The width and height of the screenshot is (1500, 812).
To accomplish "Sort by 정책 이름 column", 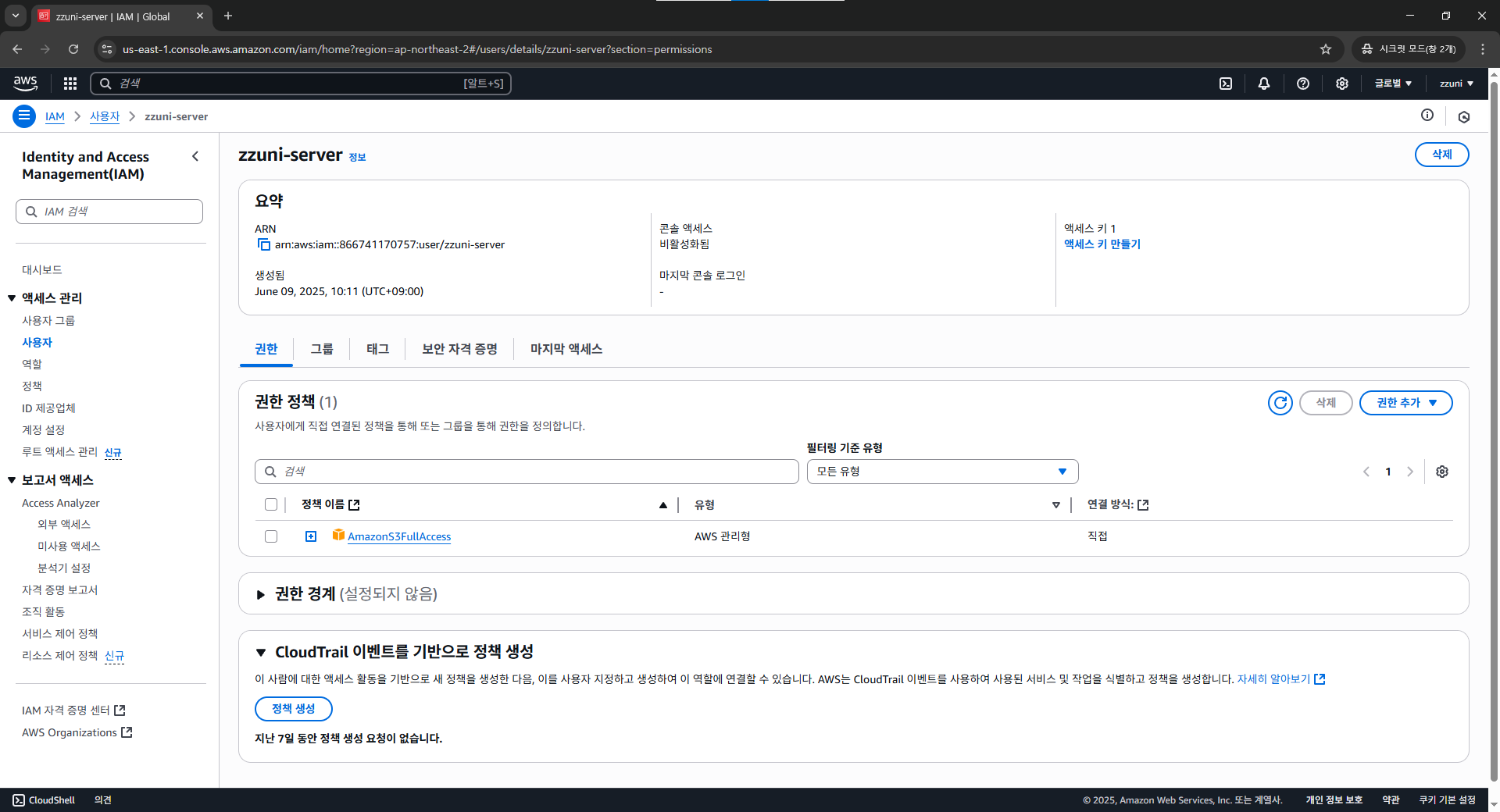I will pos(663,505).
